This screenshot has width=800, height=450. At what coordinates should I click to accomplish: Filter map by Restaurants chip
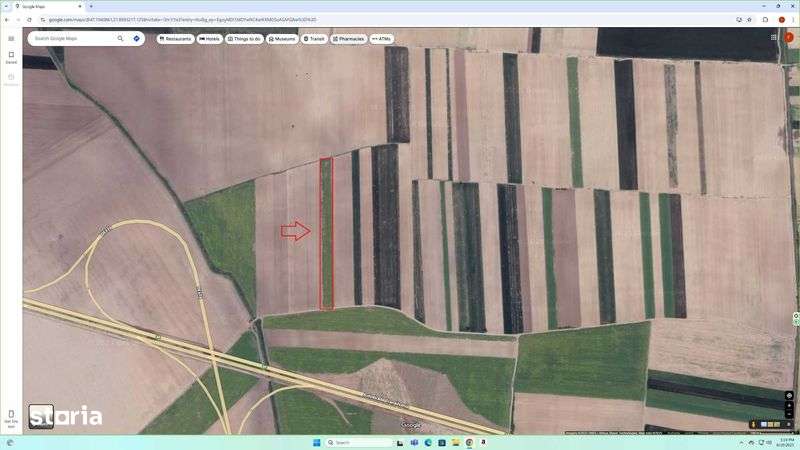176,39
